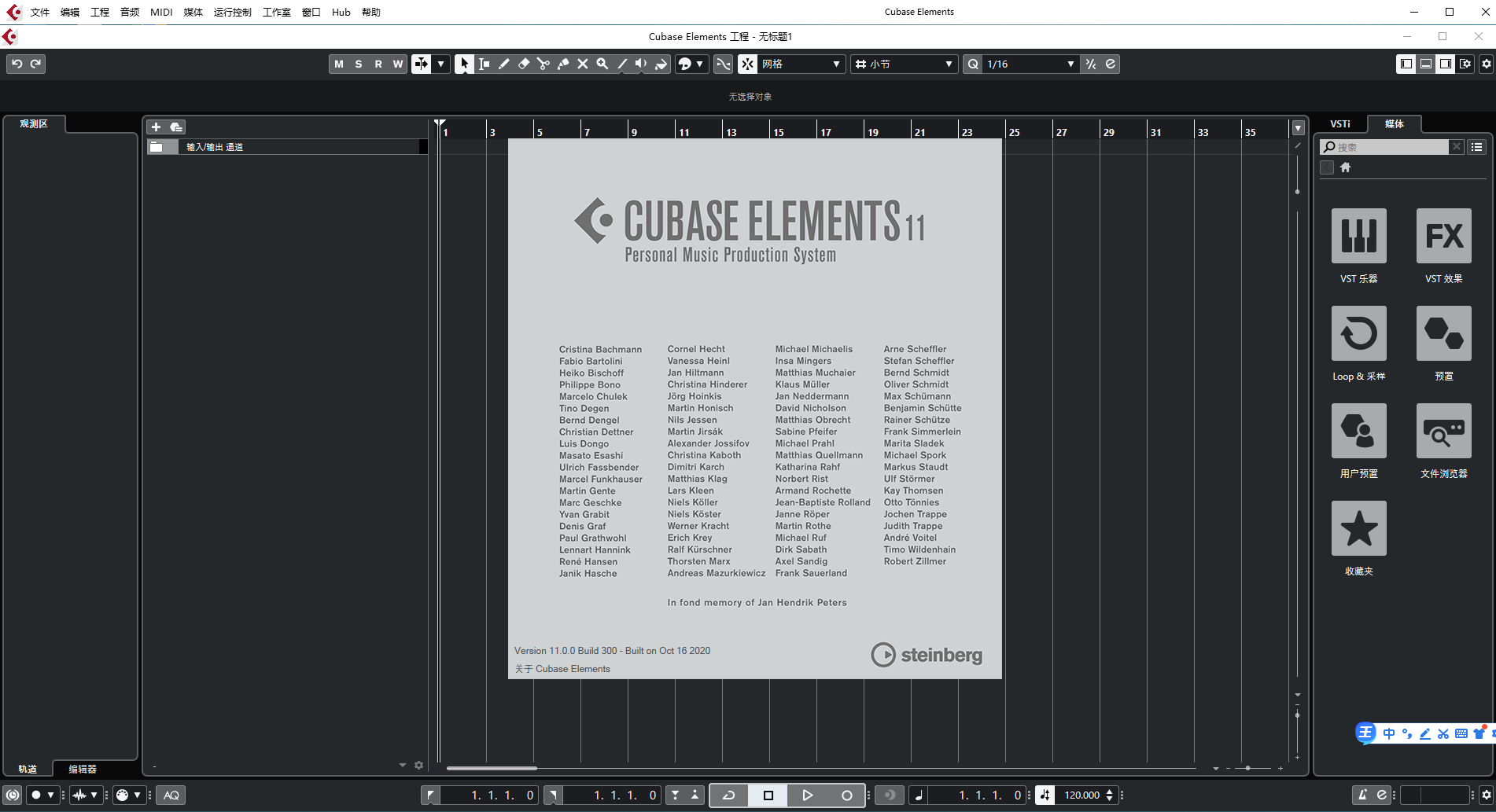
Task: Click the transport Play button
Action: [x=807, y=795]
